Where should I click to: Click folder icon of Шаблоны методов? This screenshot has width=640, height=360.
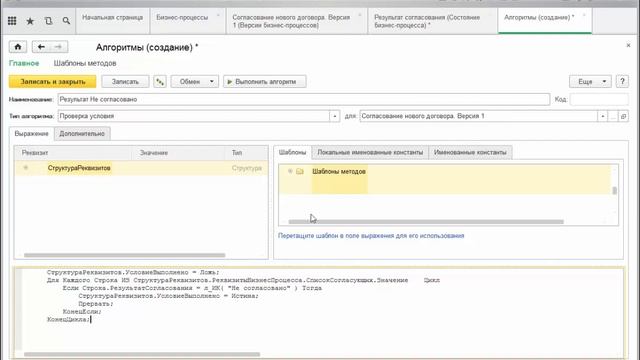300,171
